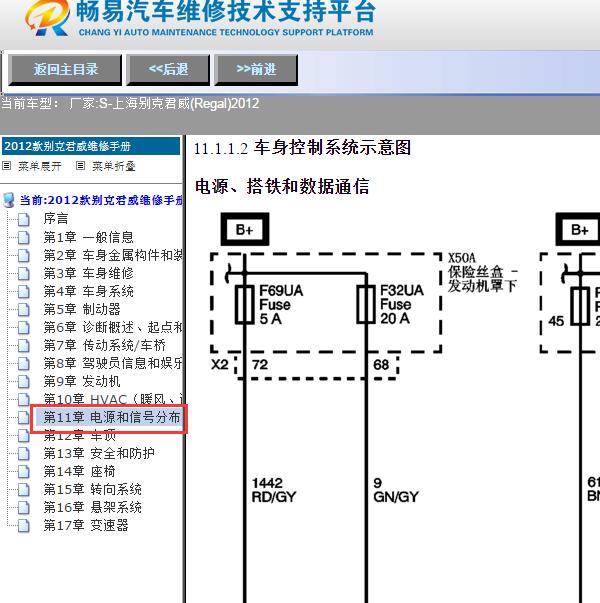Click the page icon beside 第8章
Screen dimensions: 600x603
click(x=23, y=363)
